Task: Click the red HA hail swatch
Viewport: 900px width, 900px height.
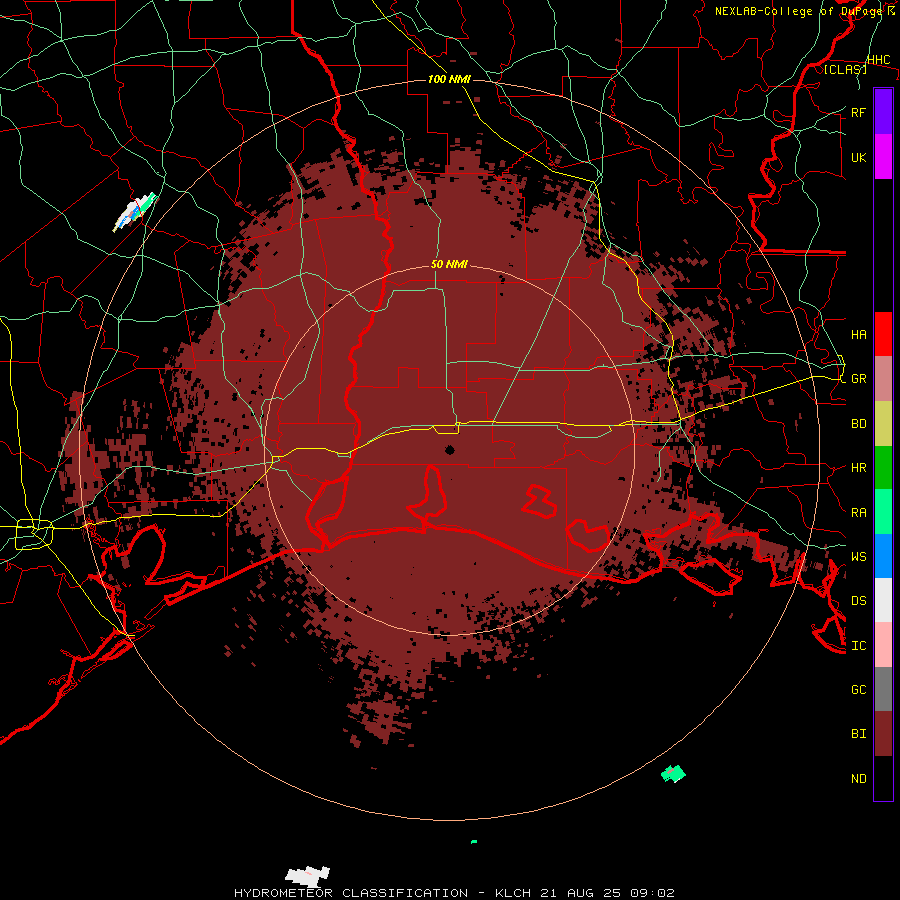Action: [x=883, y=334]
